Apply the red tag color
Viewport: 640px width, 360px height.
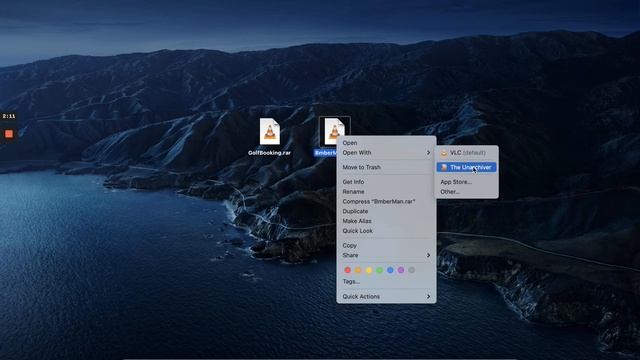347,270
